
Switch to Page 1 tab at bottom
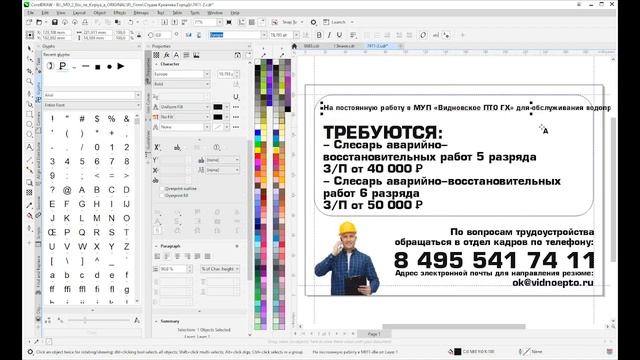coord(374,334)
